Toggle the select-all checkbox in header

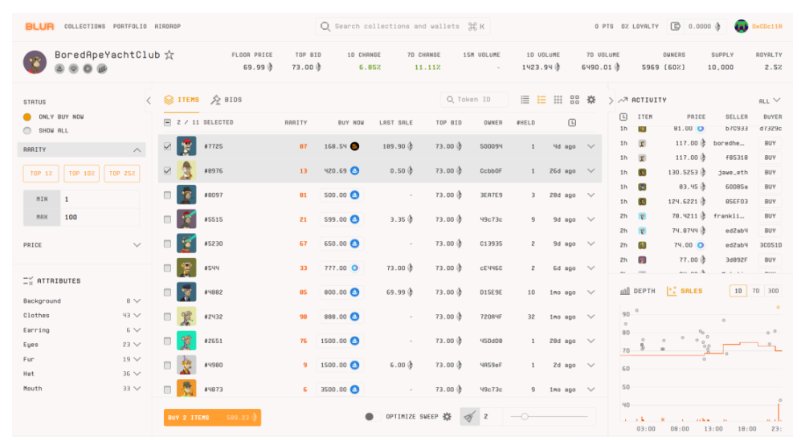click(x=168, y=123)
